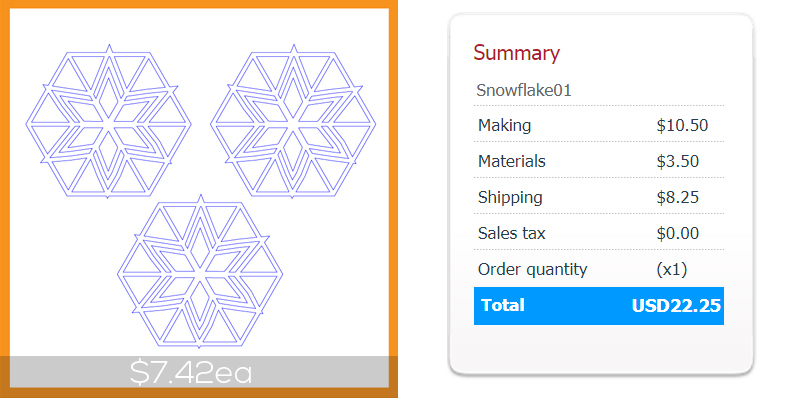Click the $10.50 making price
The height and width of the screenshot is (398, 800).
[682, 125]
